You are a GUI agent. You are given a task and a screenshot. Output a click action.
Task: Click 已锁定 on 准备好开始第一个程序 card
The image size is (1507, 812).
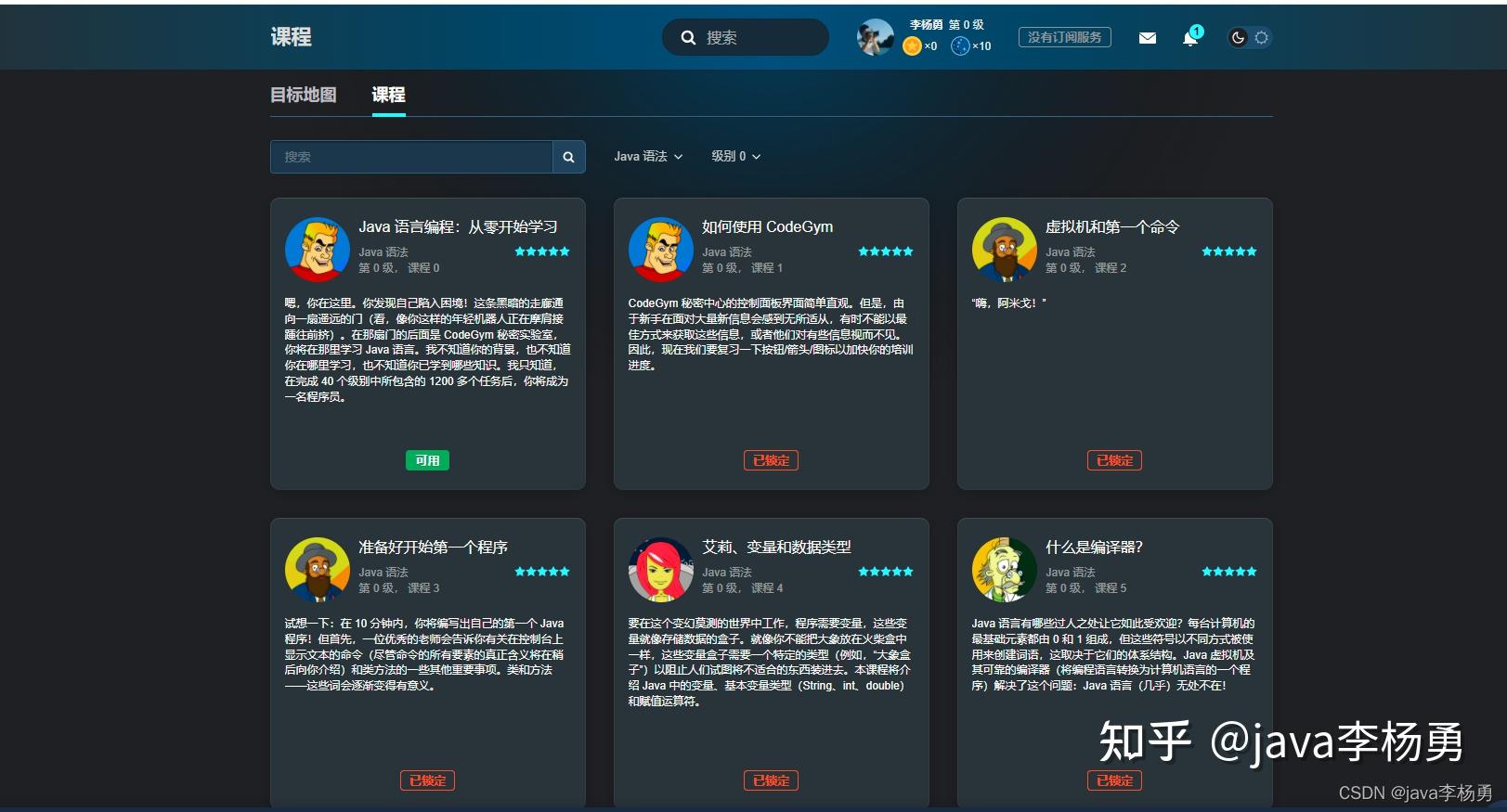427,780
